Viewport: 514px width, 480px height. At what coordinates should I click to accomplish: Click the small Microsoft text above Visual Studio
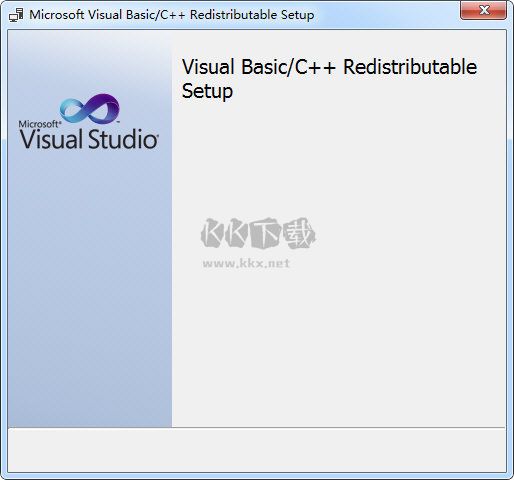[x=39, y=124]
